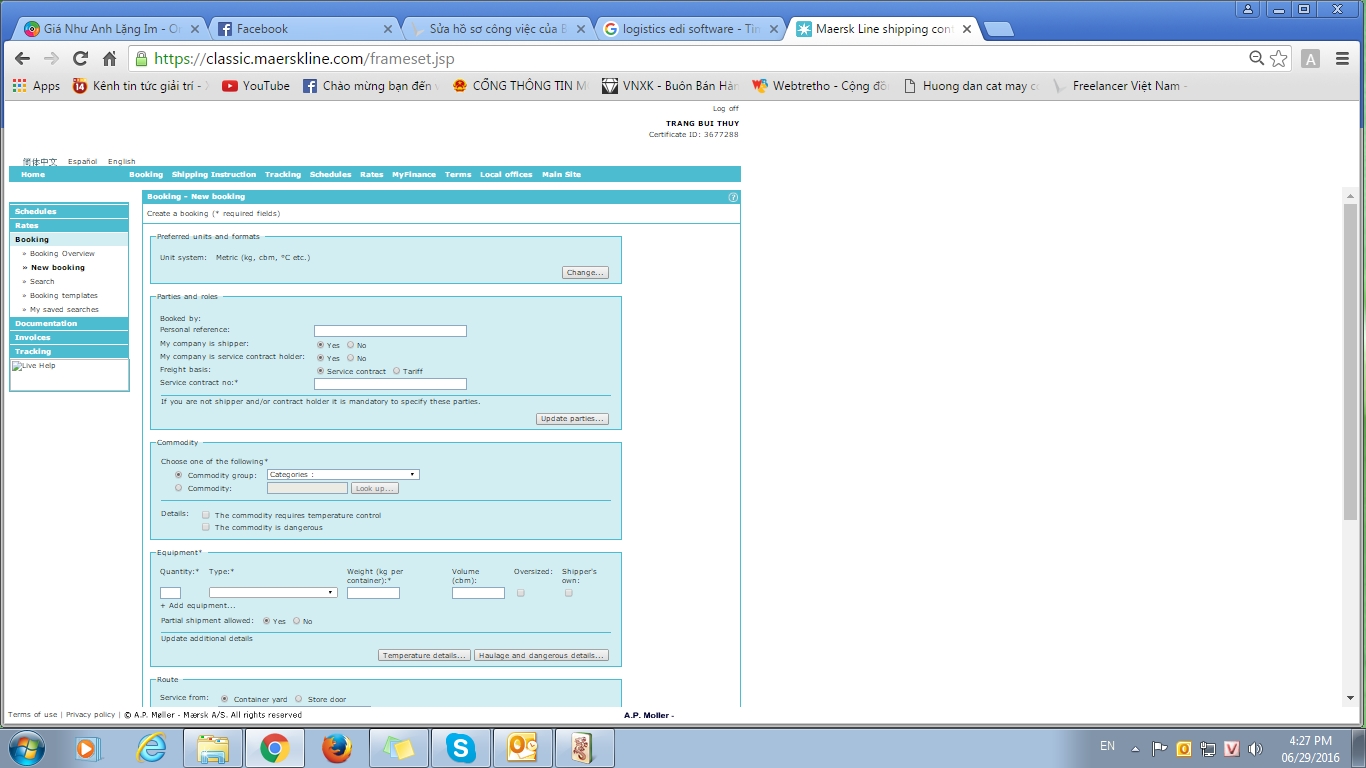This screenshot has width=1366, height=768.
Task: Bookmark this page with the star icon
Action: point(1278,58)
